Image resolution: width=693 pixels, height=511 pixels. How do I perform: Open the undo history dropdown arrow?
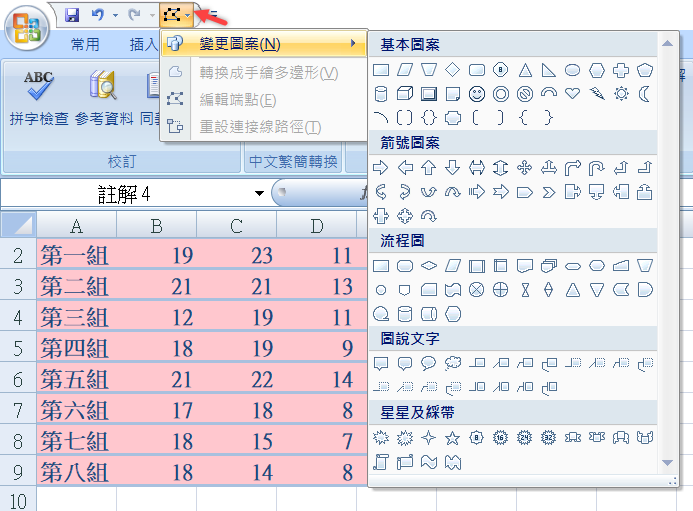[x=115, y=15]
